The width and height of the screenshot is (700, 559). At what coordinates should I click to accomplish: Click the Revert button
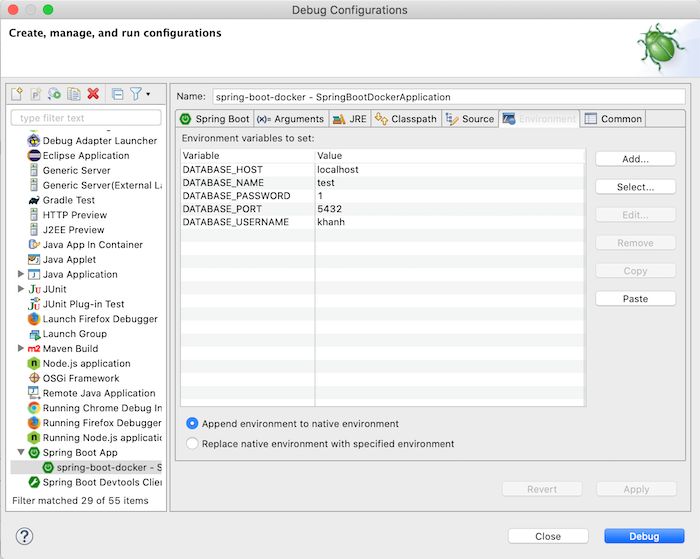coord(542,489)
